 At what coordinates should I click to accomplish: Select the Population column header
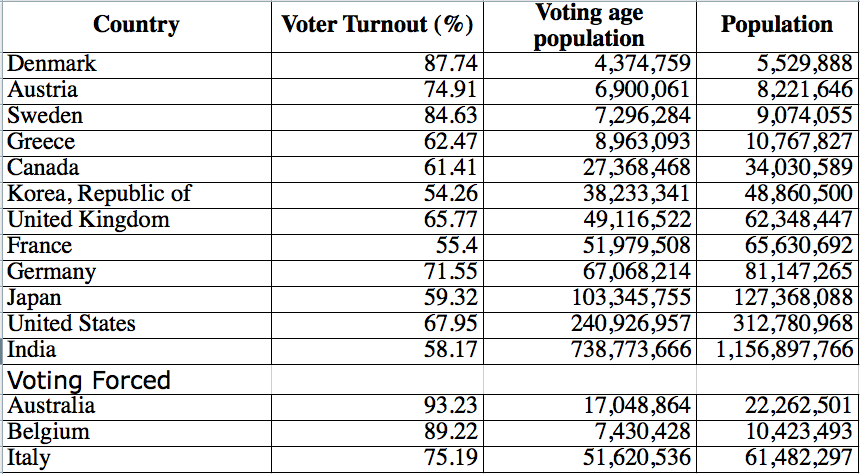[776, 25]
